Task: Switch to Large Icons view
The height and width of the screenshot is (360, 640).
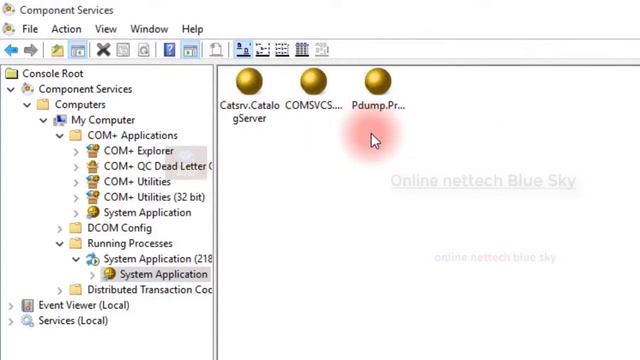Action: click(243, 50)
